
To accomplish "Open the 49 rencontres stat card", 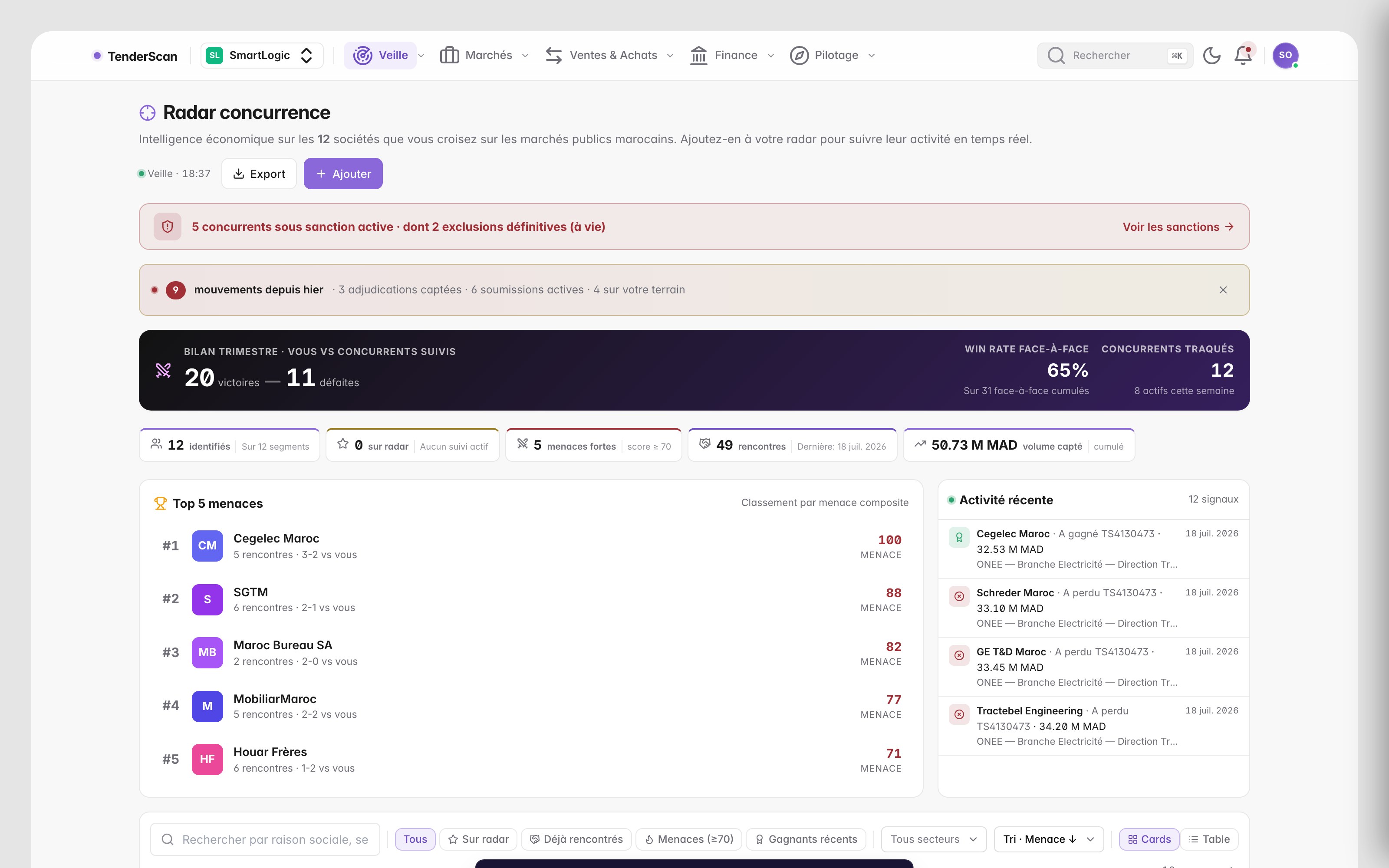I will 792,445.
